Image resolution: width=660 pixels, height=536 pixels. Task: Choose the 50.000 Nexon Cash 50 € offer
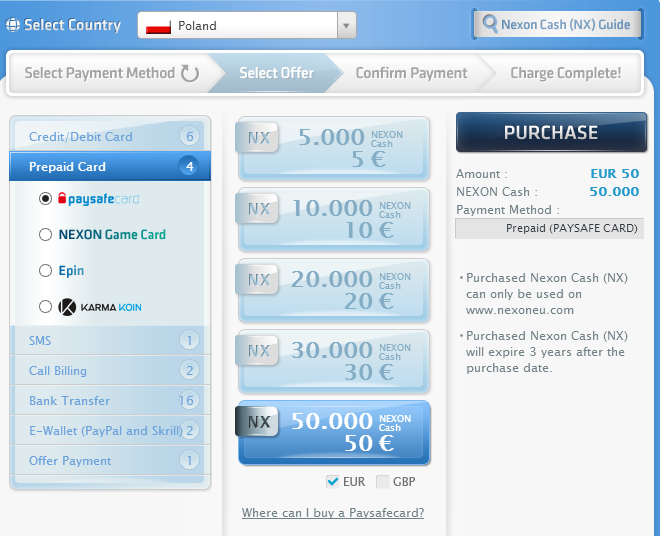334,432
